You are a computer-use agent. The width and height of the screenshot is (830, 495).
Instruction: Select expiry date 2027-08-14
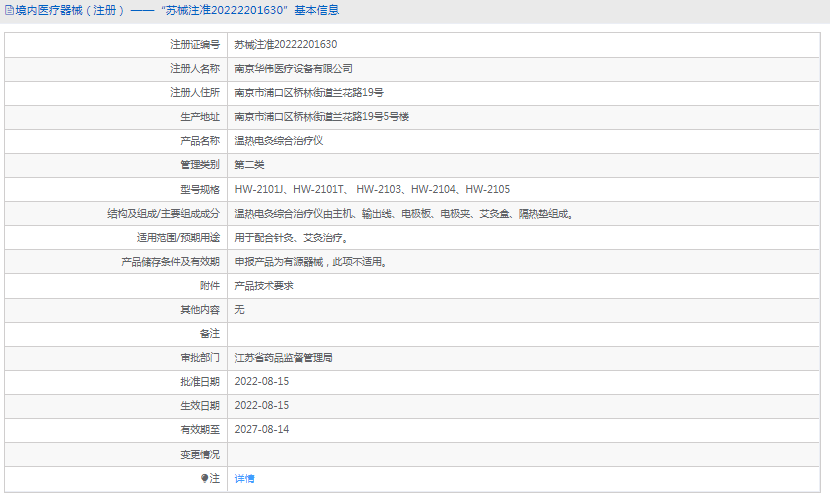tap(261, 429)
